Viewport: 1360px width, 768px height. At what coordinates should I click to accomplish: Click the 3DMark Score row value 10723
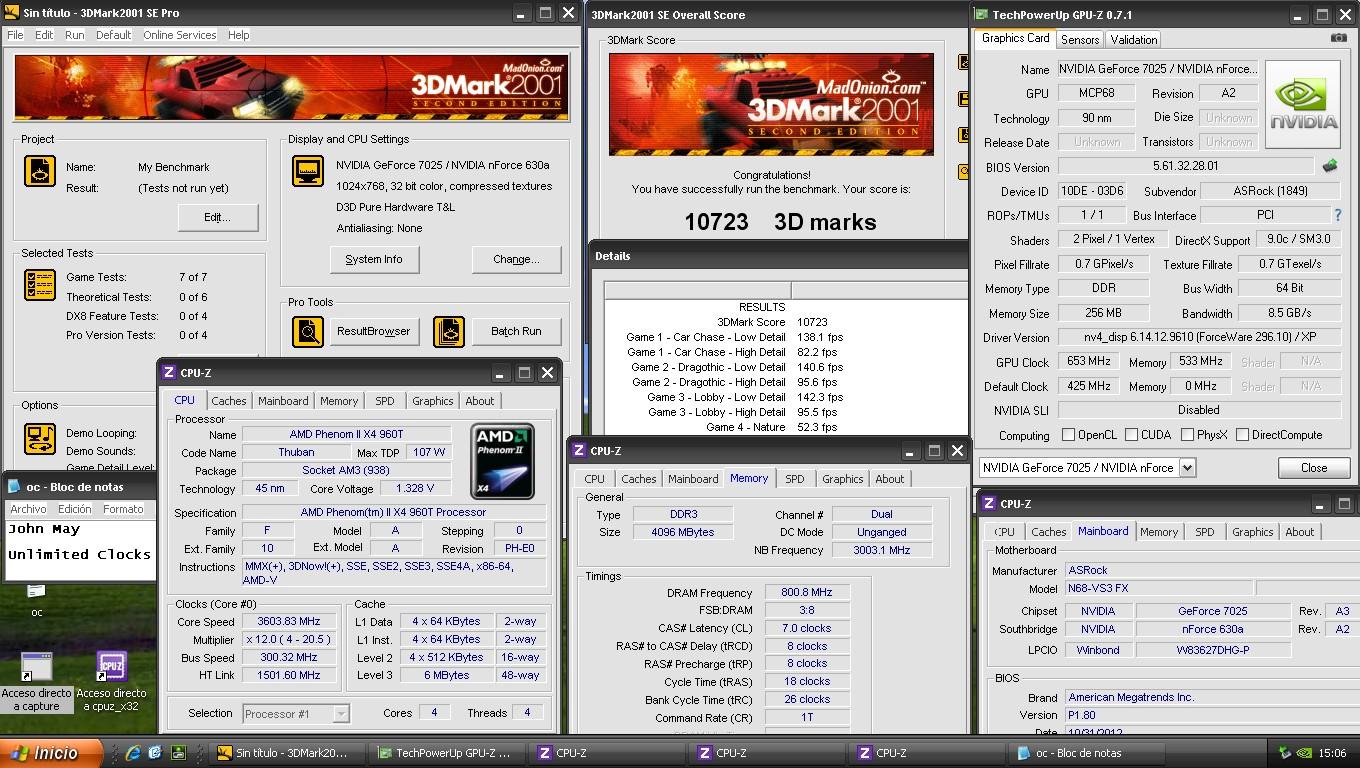[x=812, y=322]
